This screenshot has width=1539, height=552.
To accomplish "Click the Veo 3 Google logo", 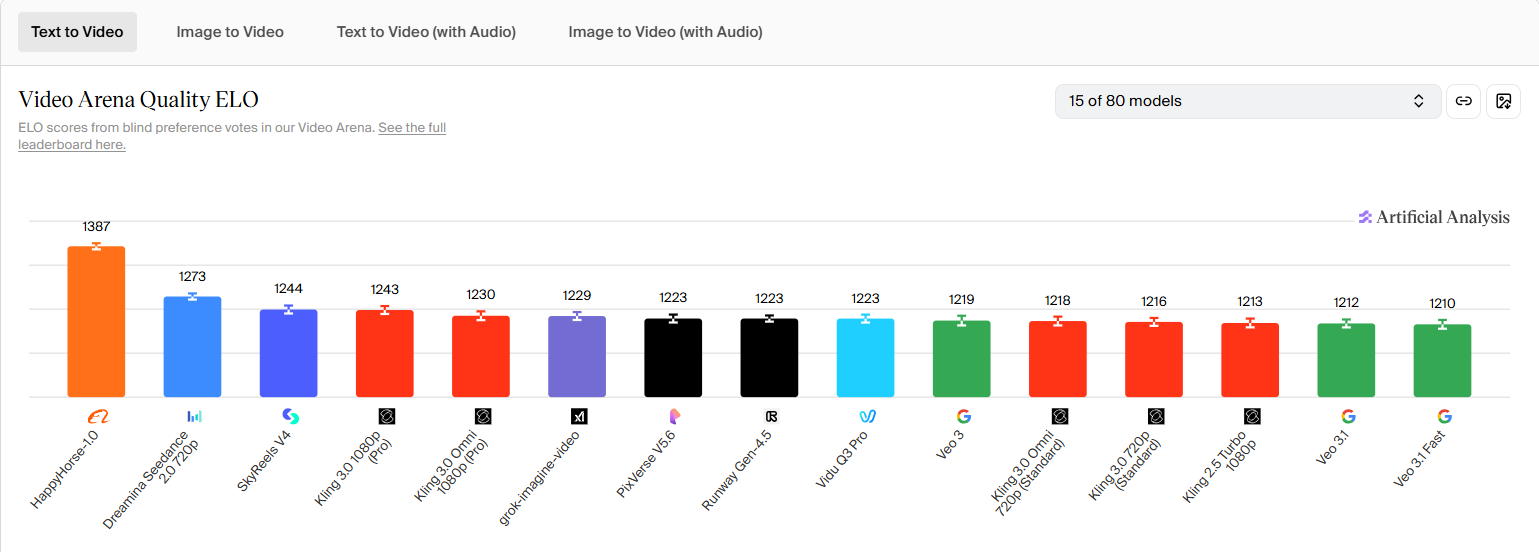I will click(x=963, y=416).
